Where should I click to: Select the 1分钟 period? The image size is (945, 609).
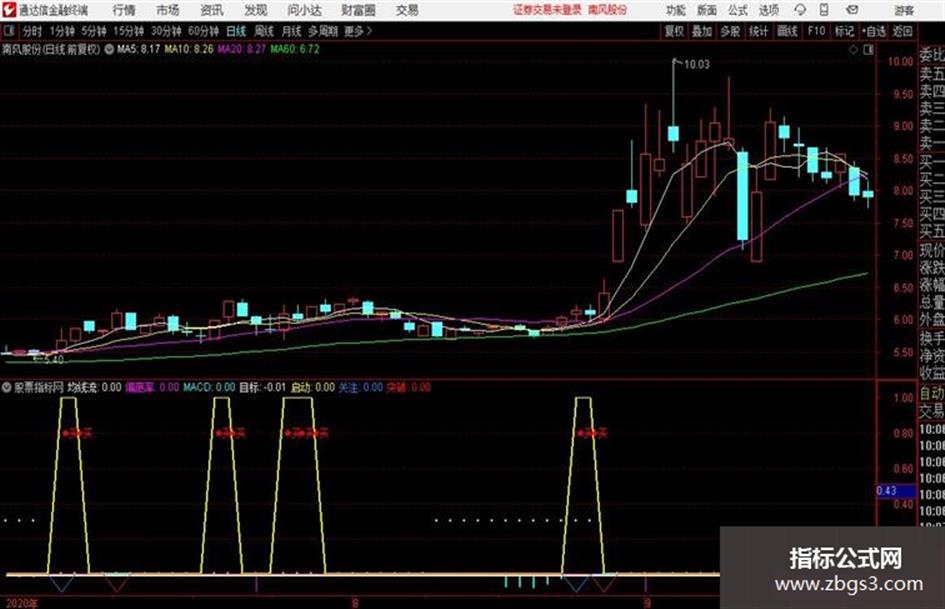click(62, 31)
